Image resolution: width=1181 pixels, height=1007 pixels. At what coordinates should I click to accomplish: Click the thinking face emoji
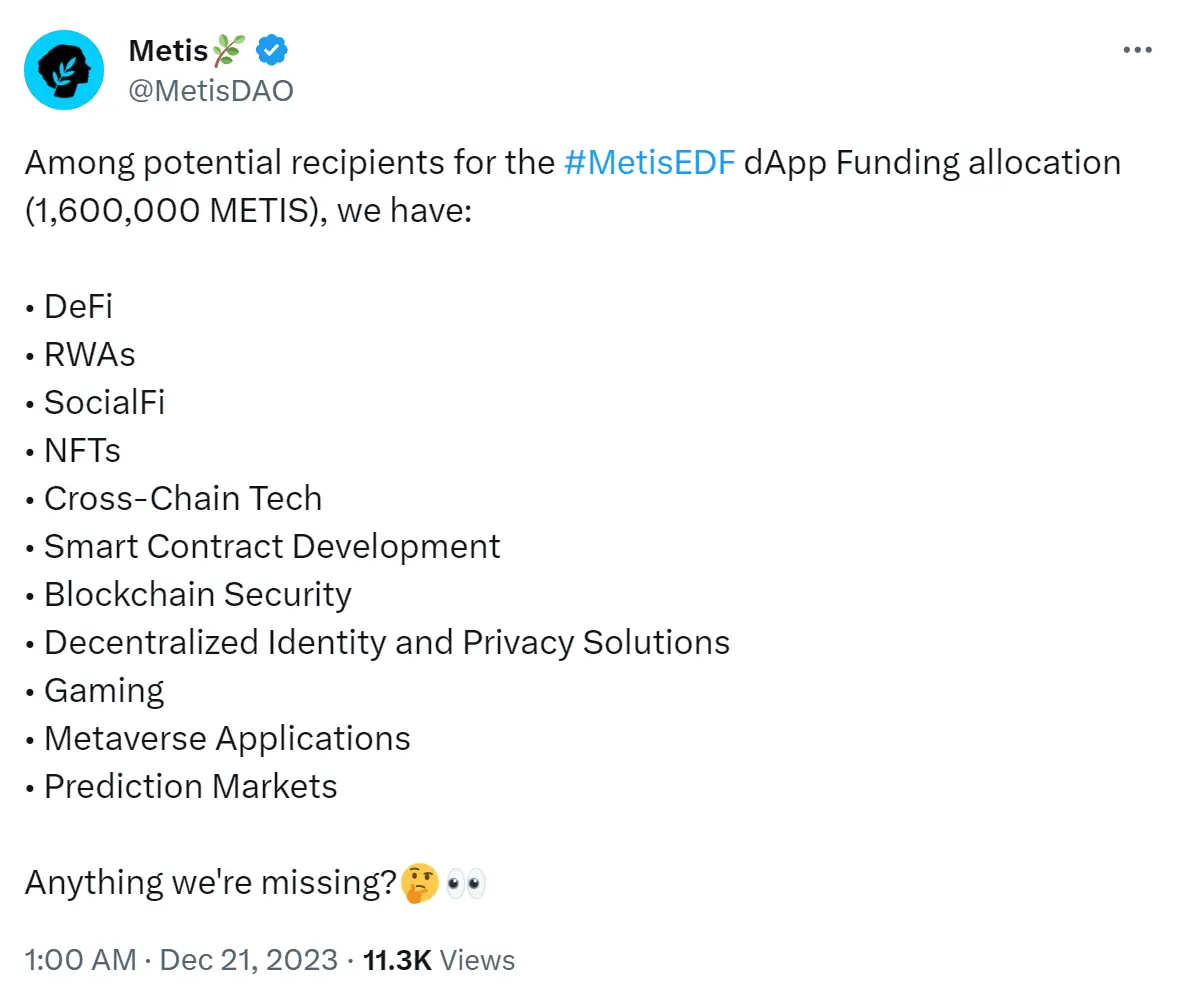coord(419,884)
